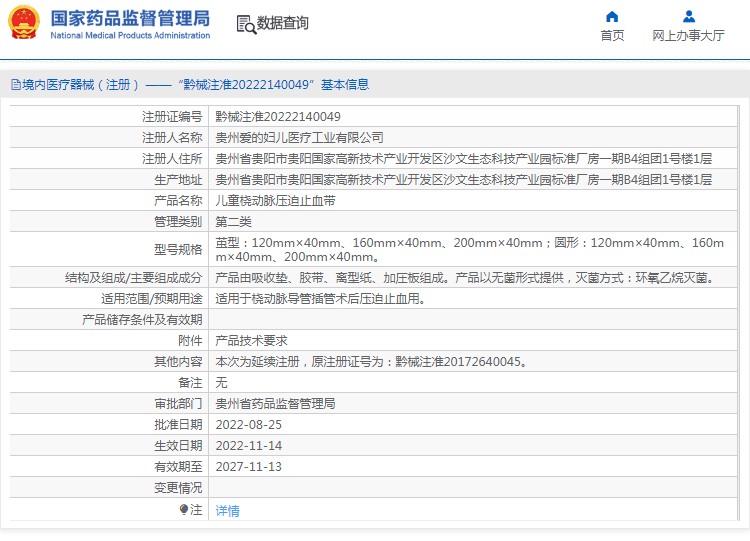Click the user profile icon
Screen dimensions: 750x541
(688, 16)
